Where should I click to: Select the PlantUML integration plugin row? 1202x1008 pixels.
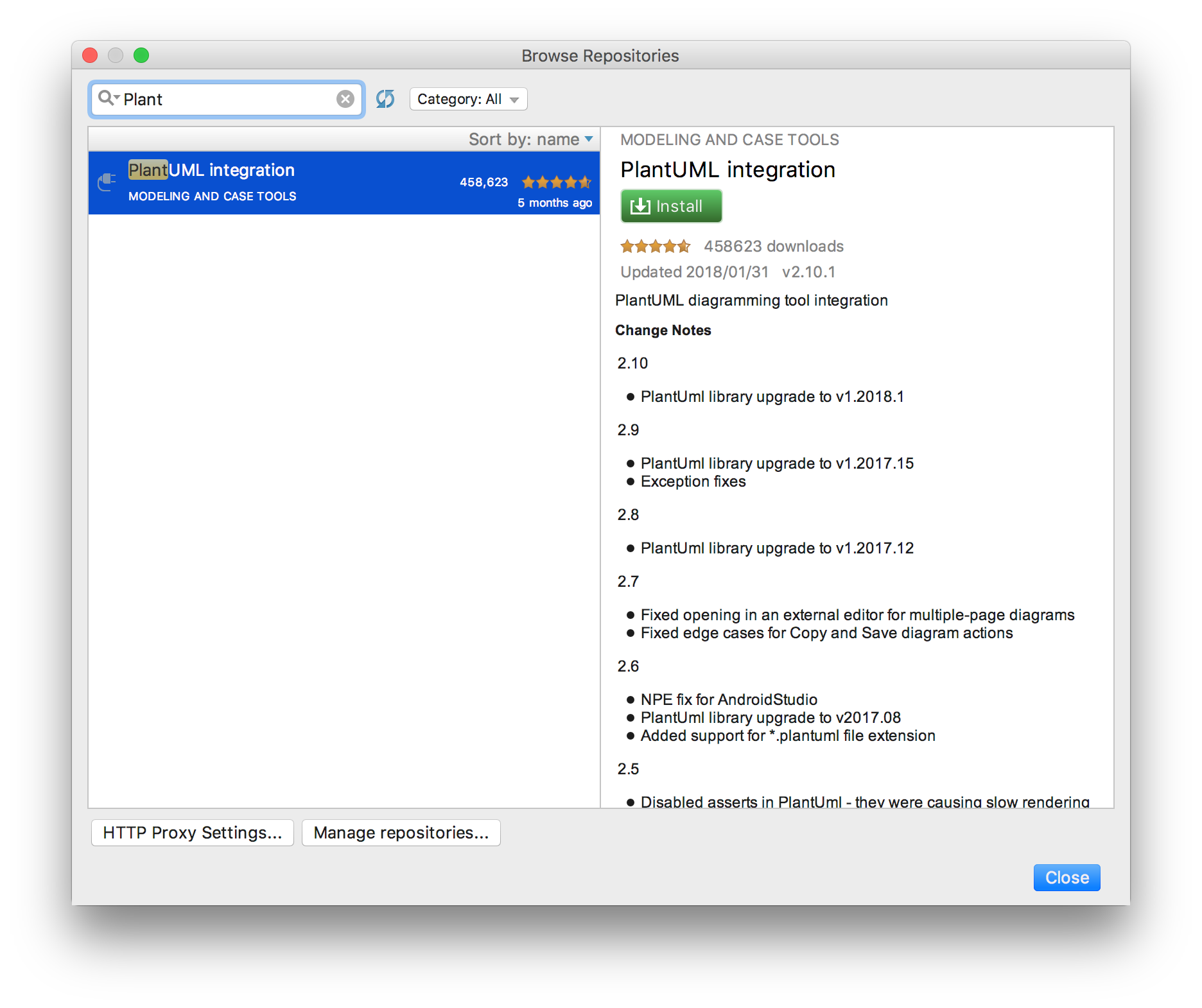pos(344,183)
